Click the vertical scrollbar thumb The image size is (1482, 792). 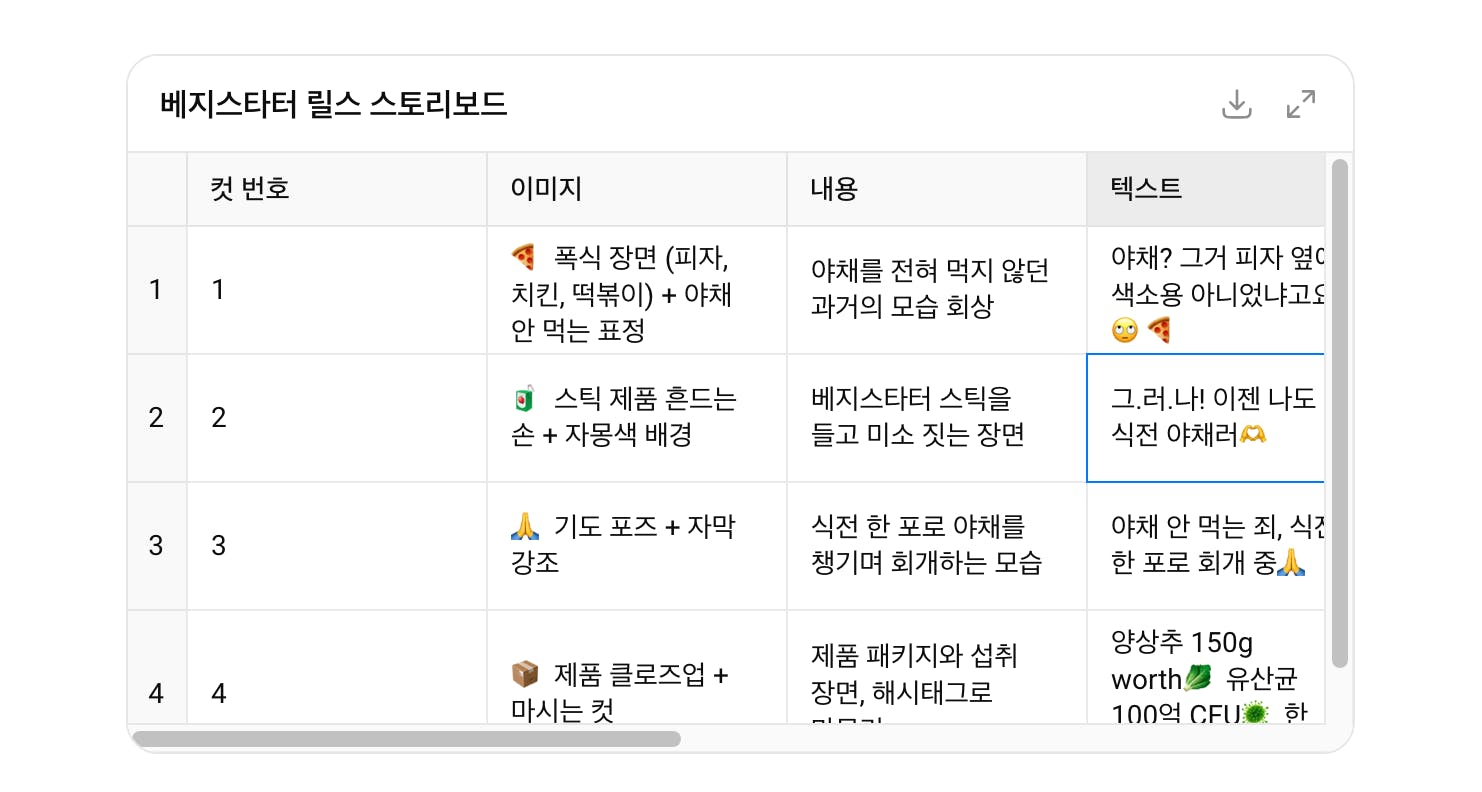tap(1340, 413)
